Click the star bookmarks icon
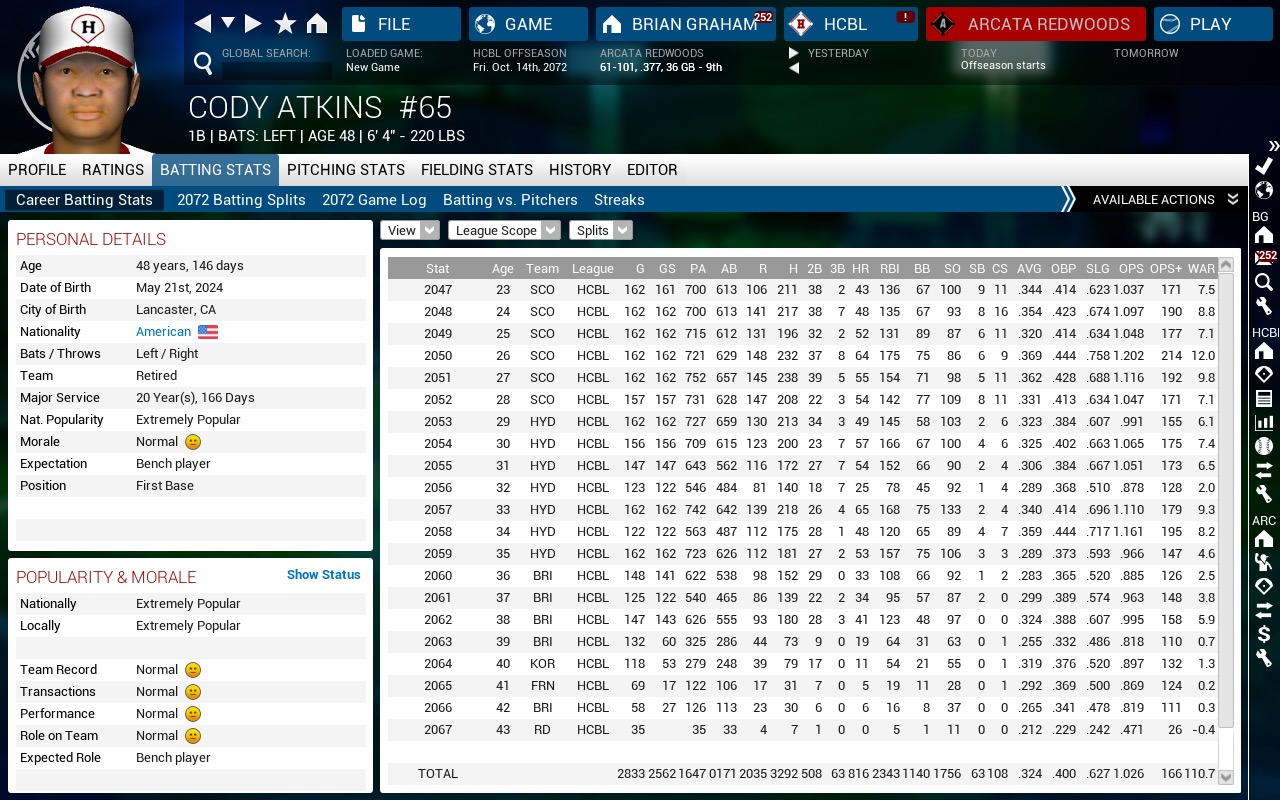Viewport: 1280px width, 800px height. (285, 23)
